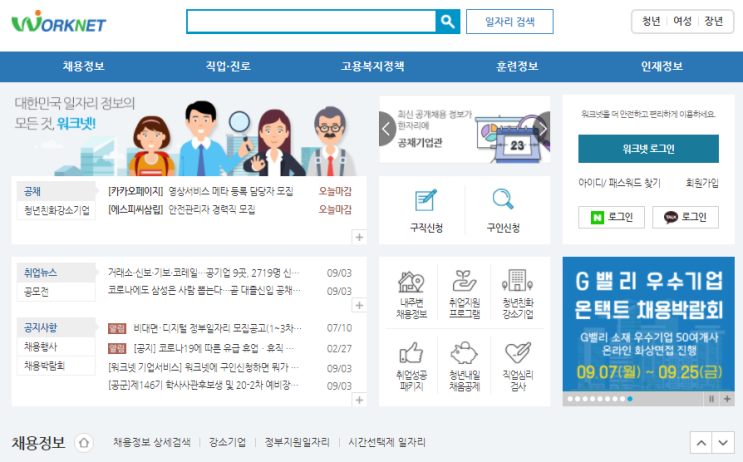This screenshot has height=462, width=743.
Task: Open 아이디/패스워드 찾기 link
Action: (x=619, y=183)
